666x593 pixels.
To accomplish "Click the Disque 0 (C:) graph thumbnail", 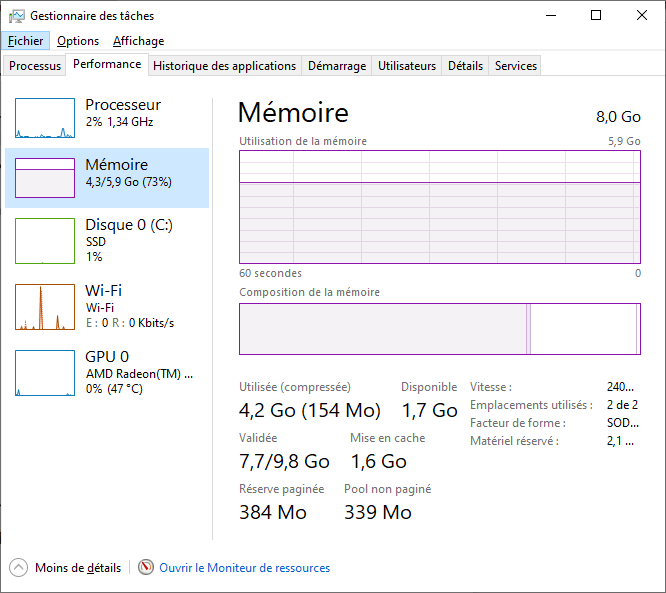I will click(45, 242).
